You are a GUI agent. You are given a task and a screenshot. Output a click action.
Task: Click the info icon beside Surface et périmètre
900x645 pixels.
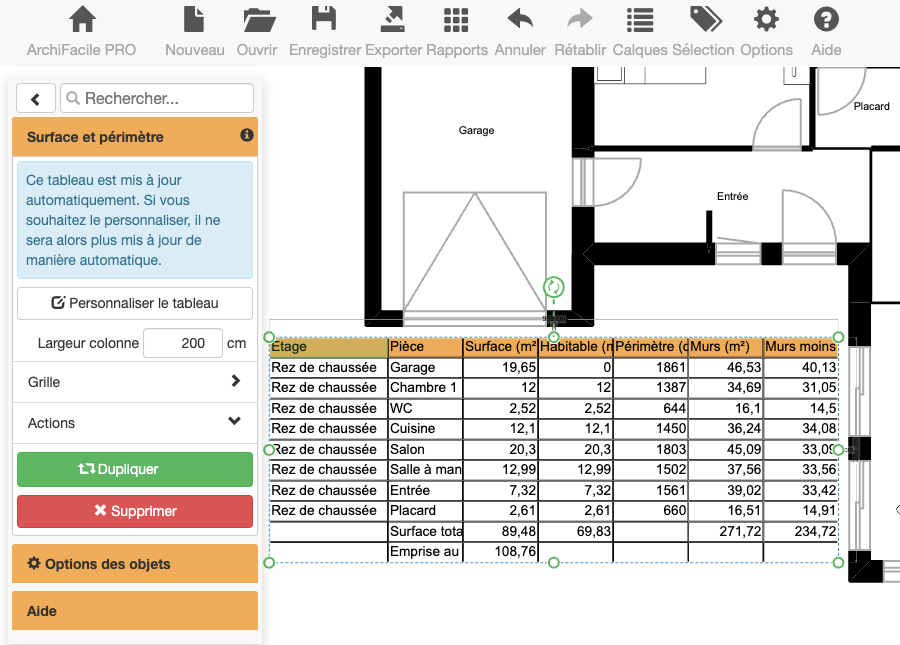(247, 135)
